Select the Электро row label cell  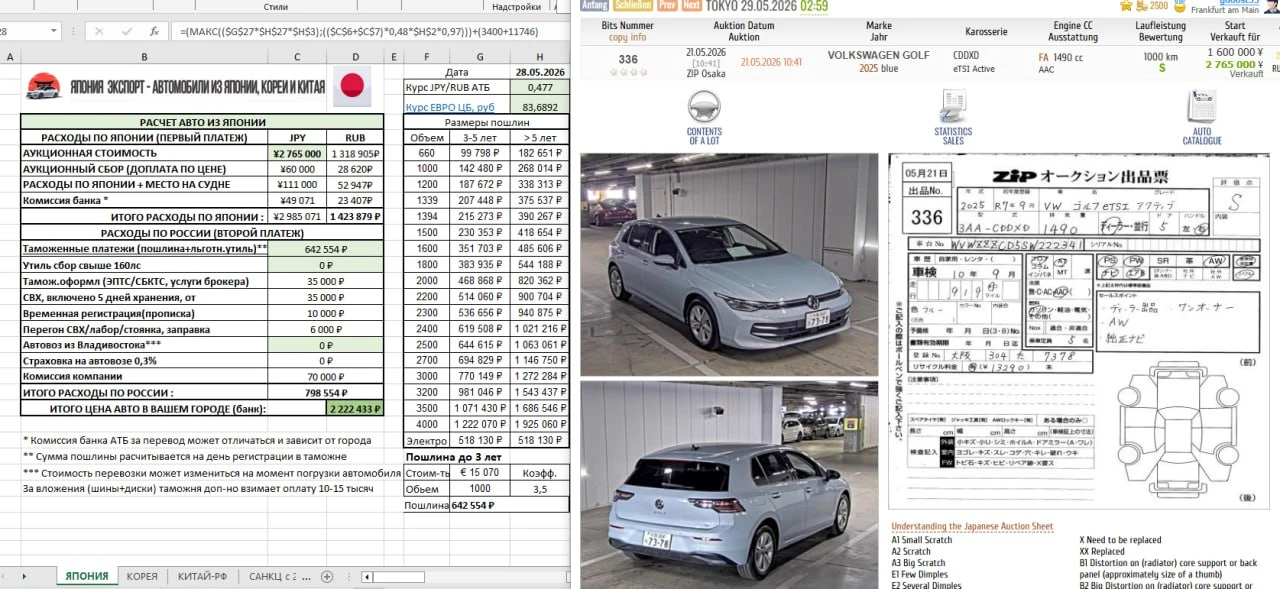click(427, 440)
